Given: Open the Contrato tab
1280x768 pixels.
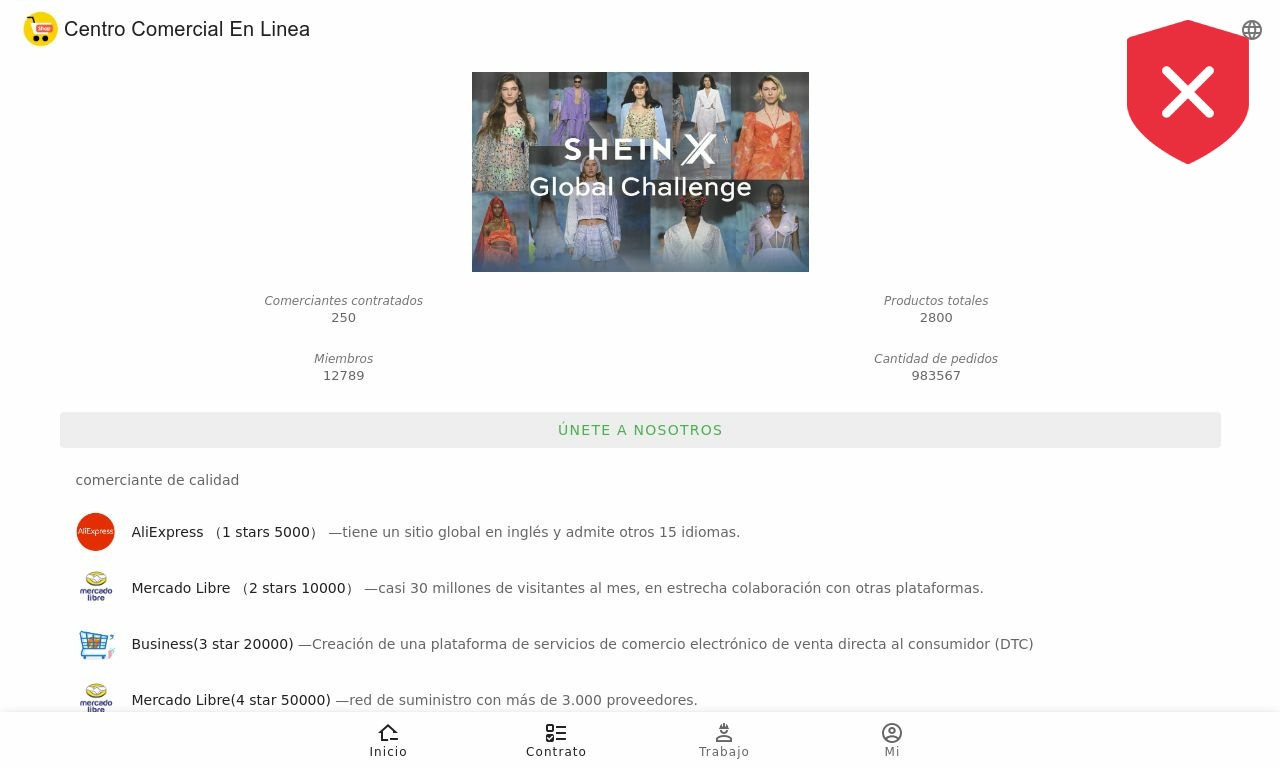Looking at the screenshot, I should point(556,741).
